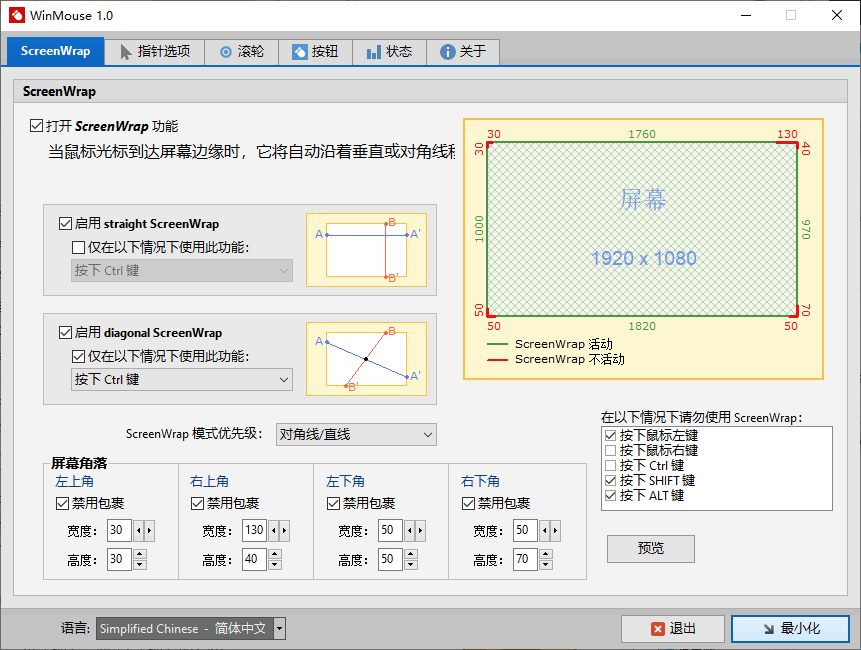Check 按下鼠标右键 in exclusion list
Image resolution: width=861 pixels, height=650 pixels.
[x=610, y=450]
